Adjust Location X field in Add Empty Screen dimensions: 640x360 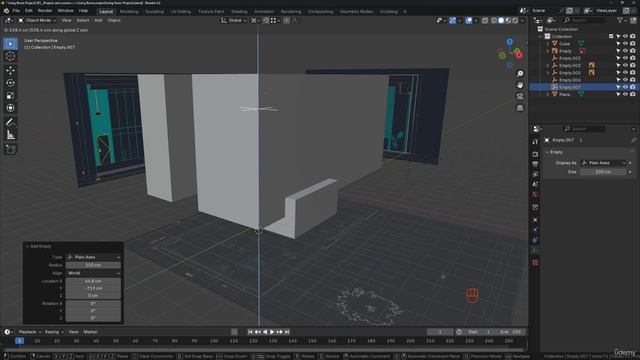tap(93, 281)
